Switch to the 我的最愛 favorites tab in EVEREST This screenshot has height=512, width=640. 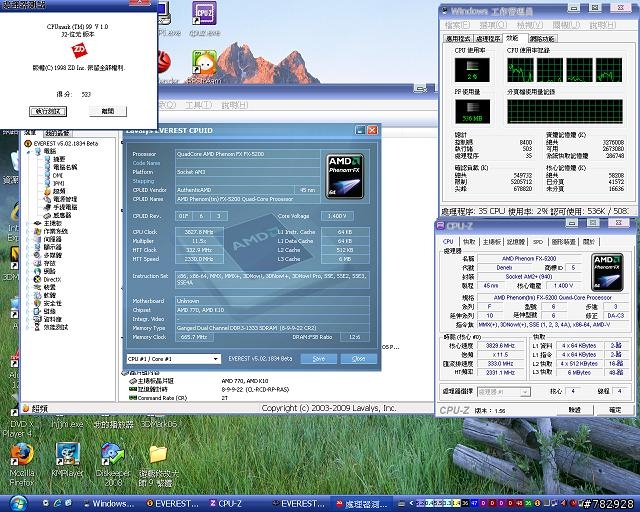(57, 133)
